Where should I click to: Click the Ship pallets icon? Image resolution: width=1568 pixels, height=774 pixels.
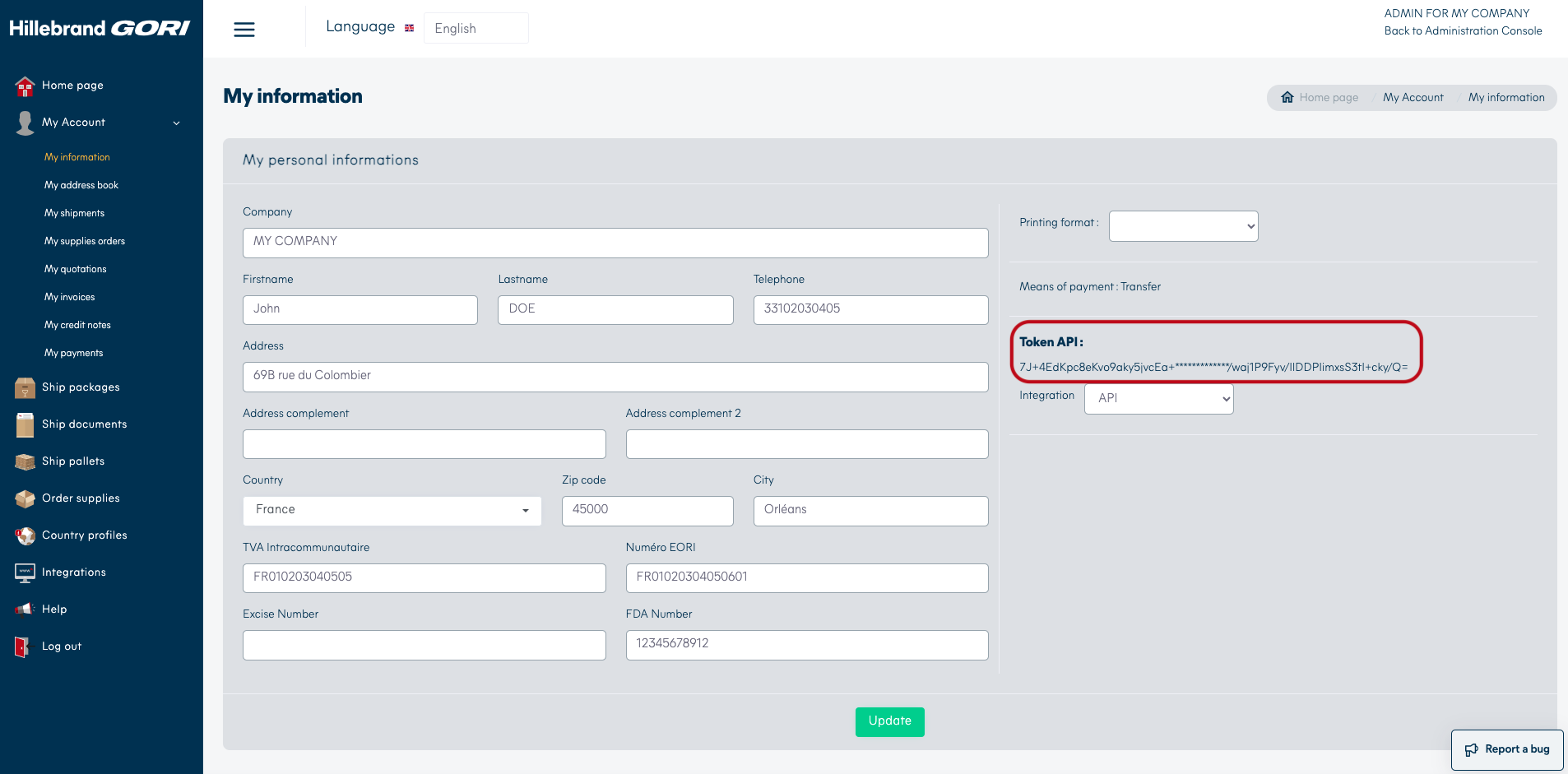point(25,461)
